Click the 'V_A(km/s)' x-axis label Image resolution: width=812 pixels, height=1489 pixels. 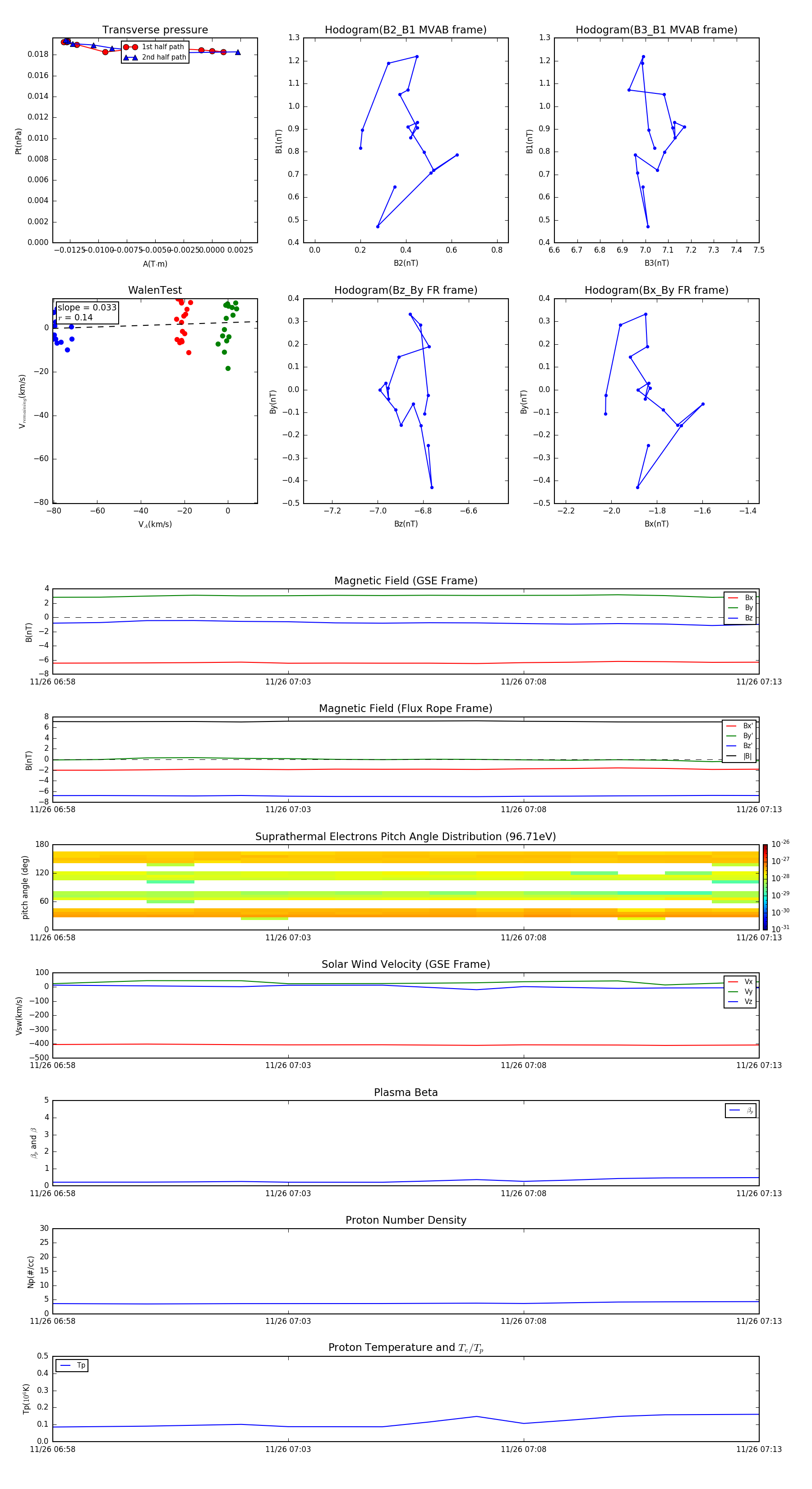[155, 524]
